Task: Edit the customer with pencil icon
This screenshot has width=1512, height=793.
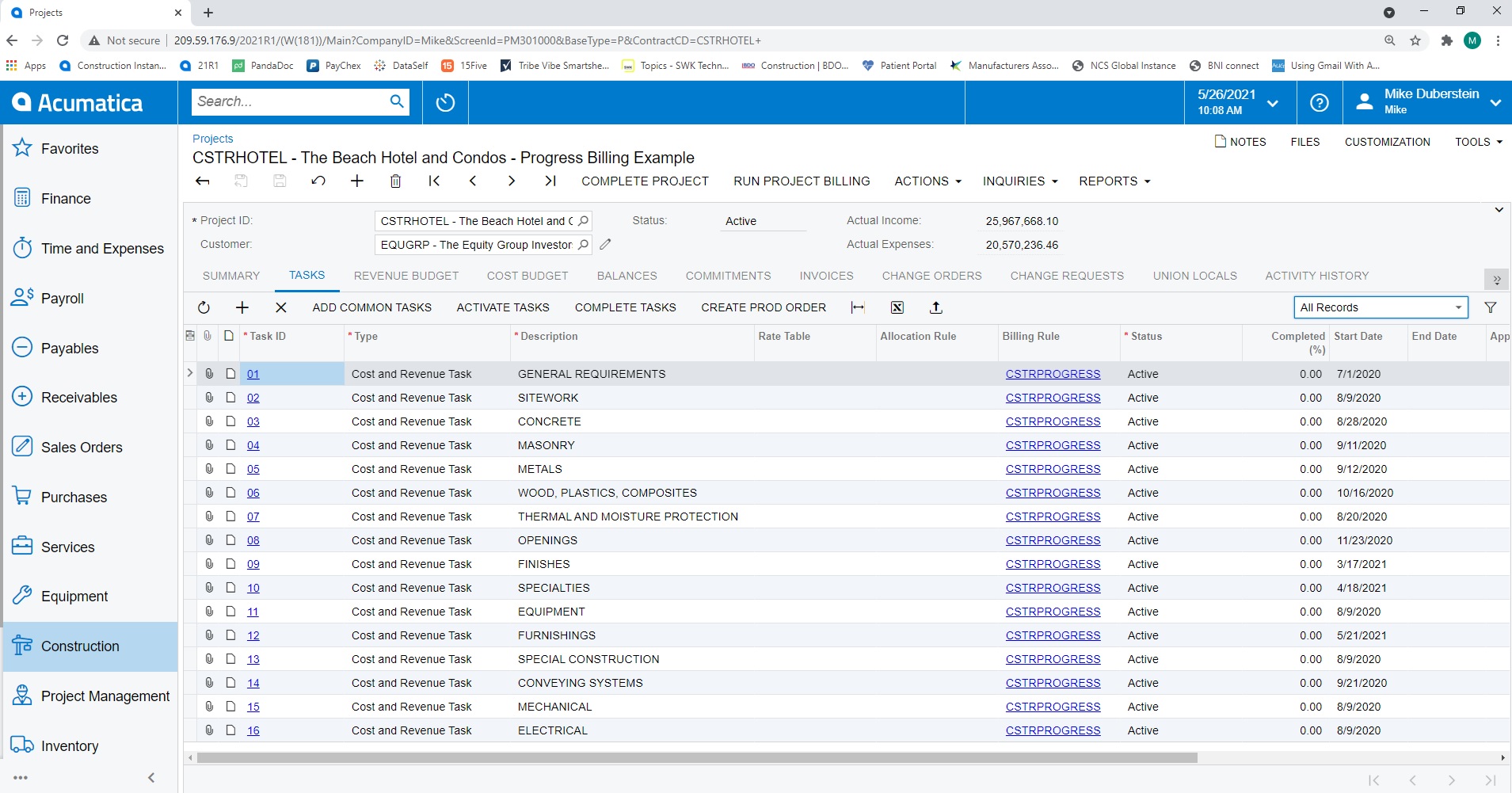Action: click(605, 245)
